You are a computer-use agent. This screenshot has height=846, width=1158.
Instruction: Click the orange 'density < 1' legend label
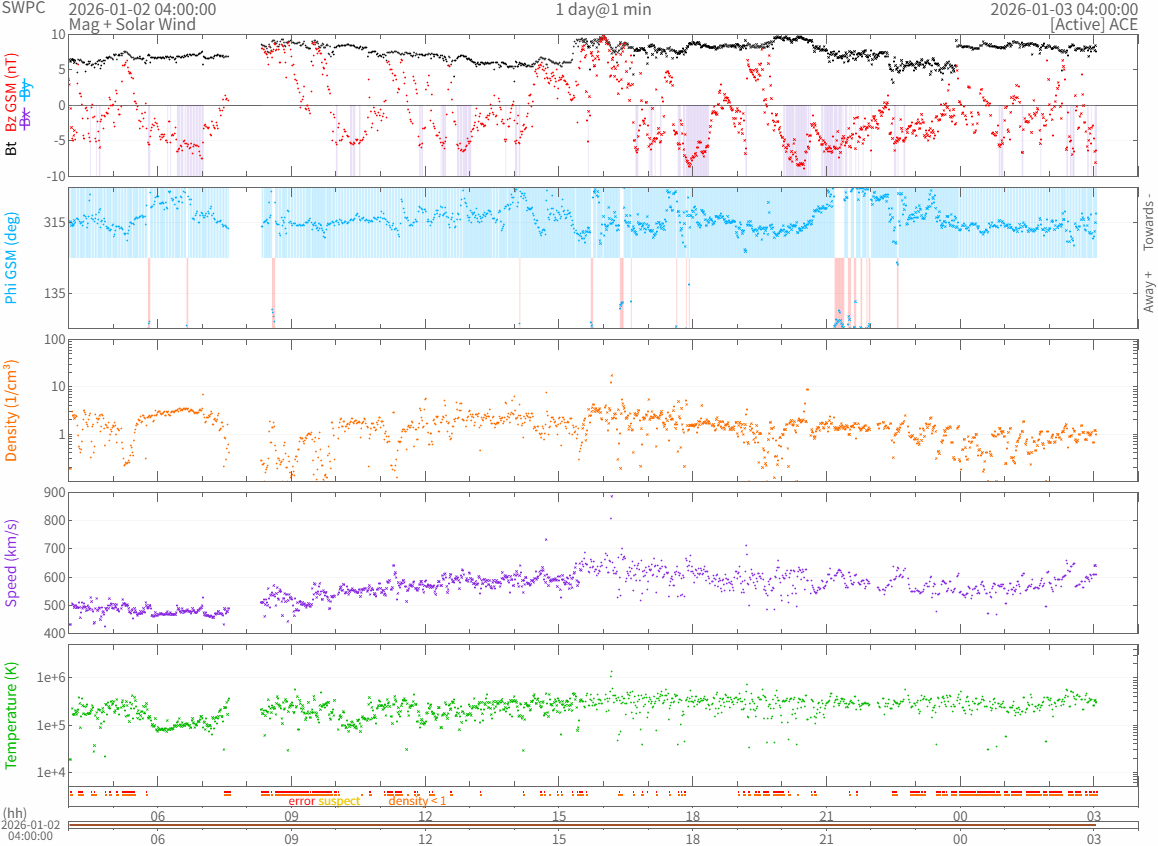(x=417, y=801)
